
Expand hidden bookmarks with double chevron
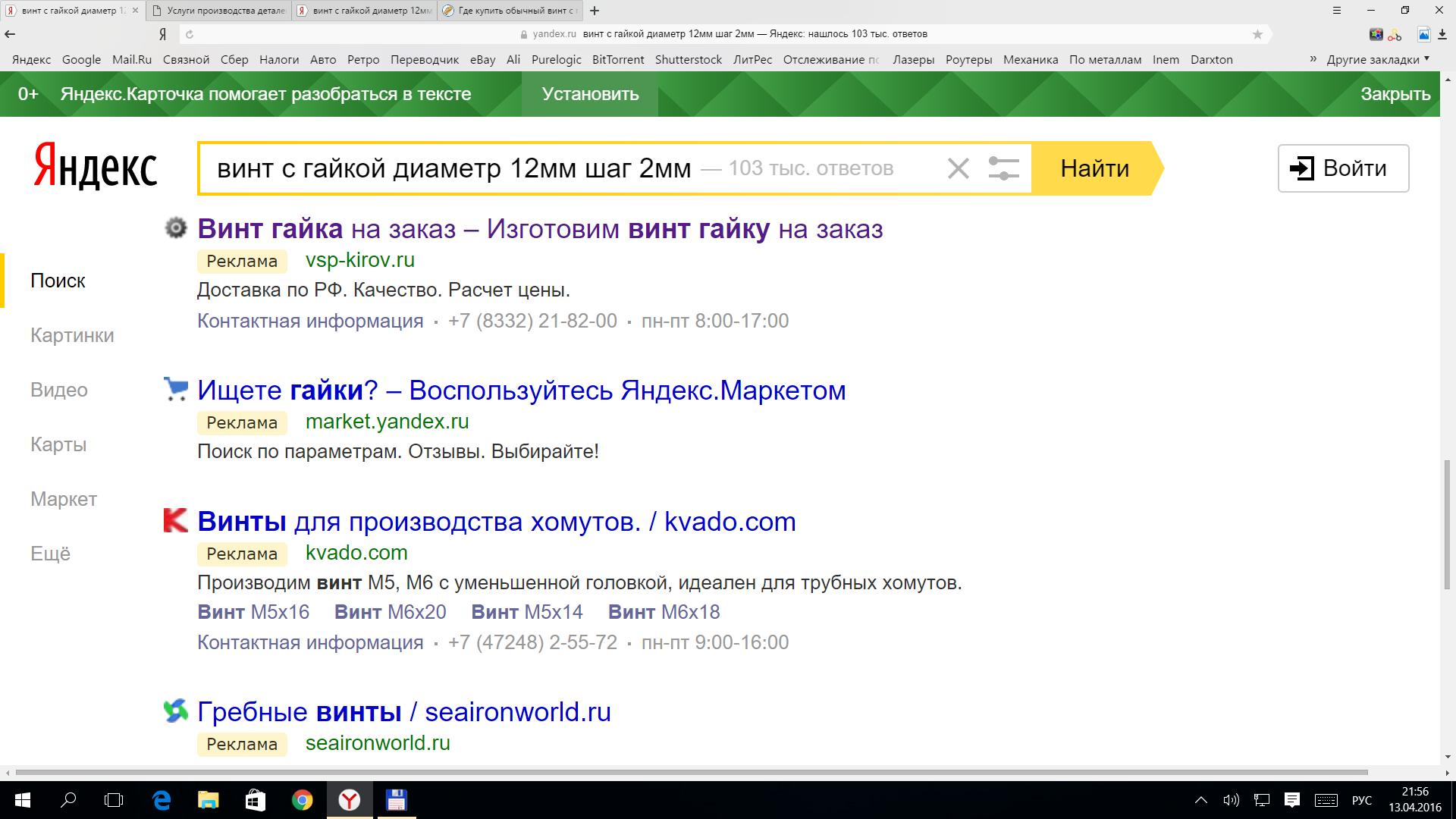tap(1313, 58)
